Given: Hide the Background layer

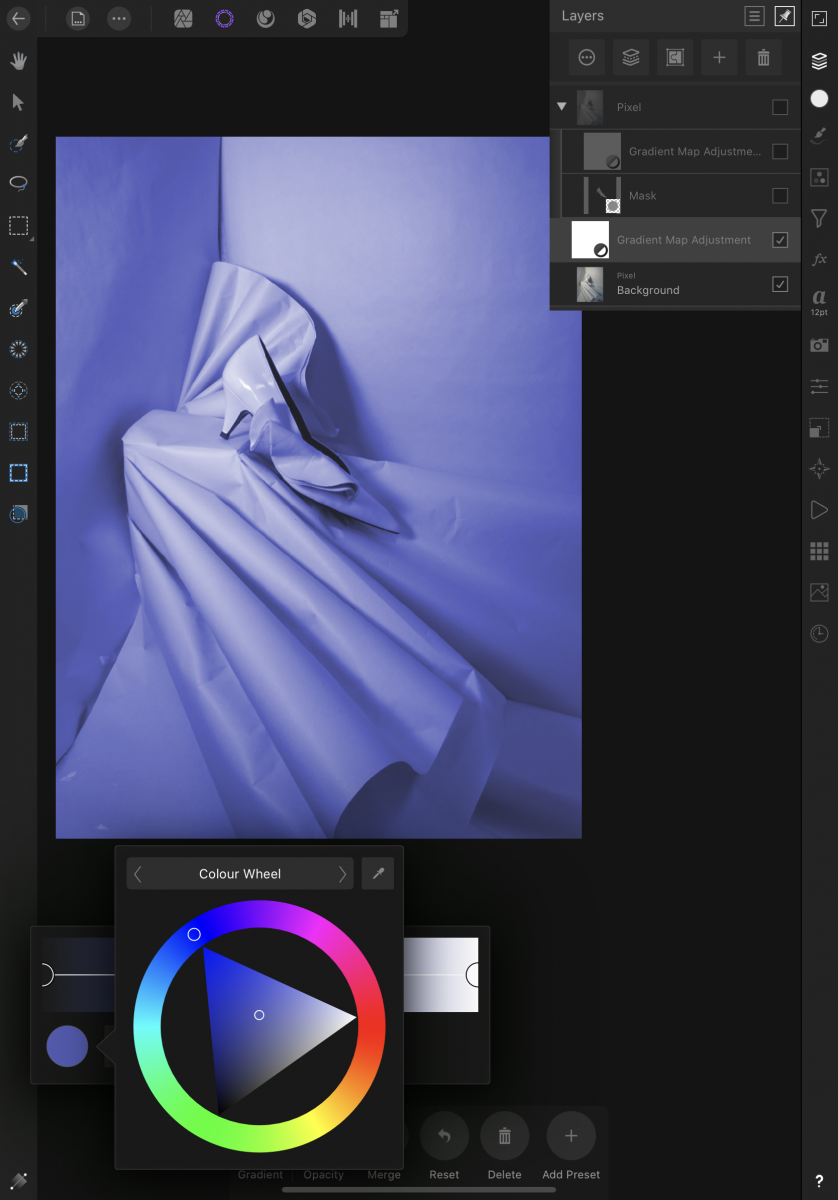Looking at the screenshot, I should point(780,285).
